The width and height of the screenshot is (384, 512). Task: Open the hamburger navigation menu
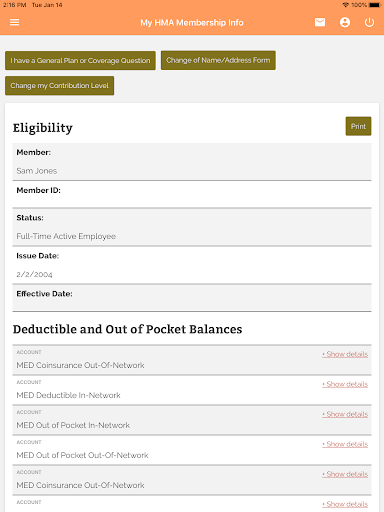[x=14, y=22]
